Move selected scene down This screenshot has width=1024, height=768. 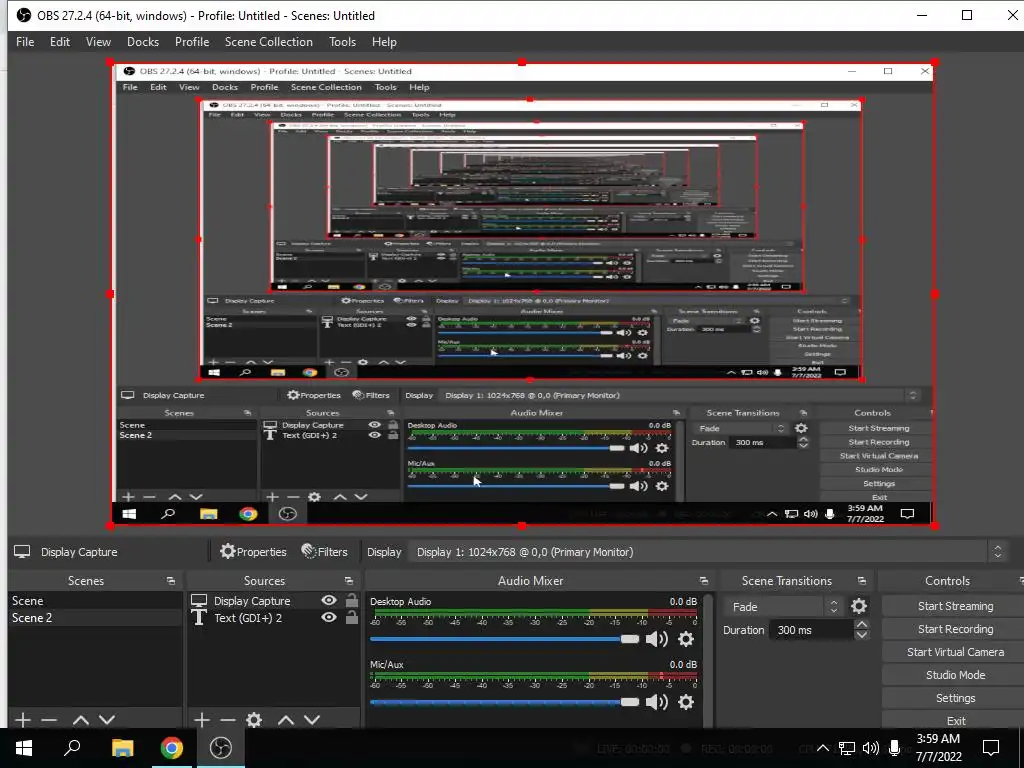pyautogui.click(x=107, y=720)
